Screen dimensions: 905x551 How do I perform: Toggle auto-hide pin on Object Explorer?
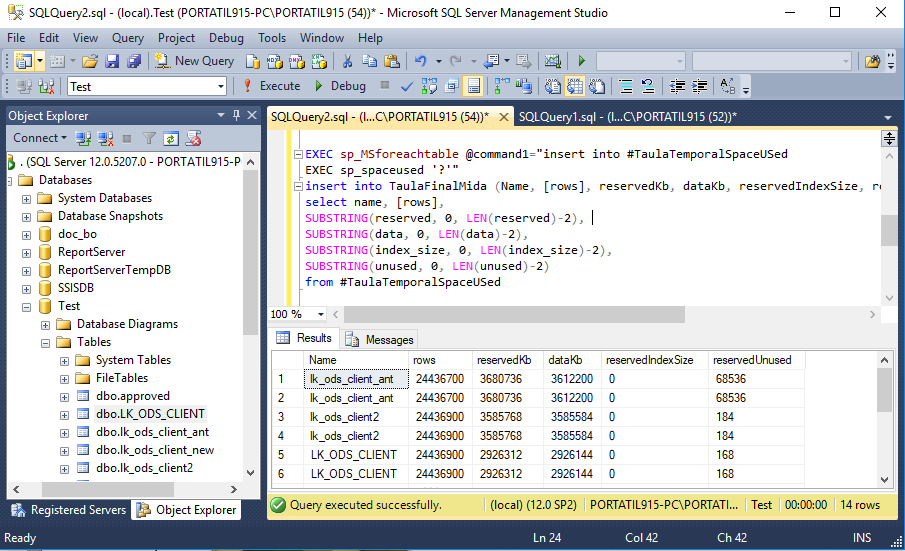click(236, 115)
